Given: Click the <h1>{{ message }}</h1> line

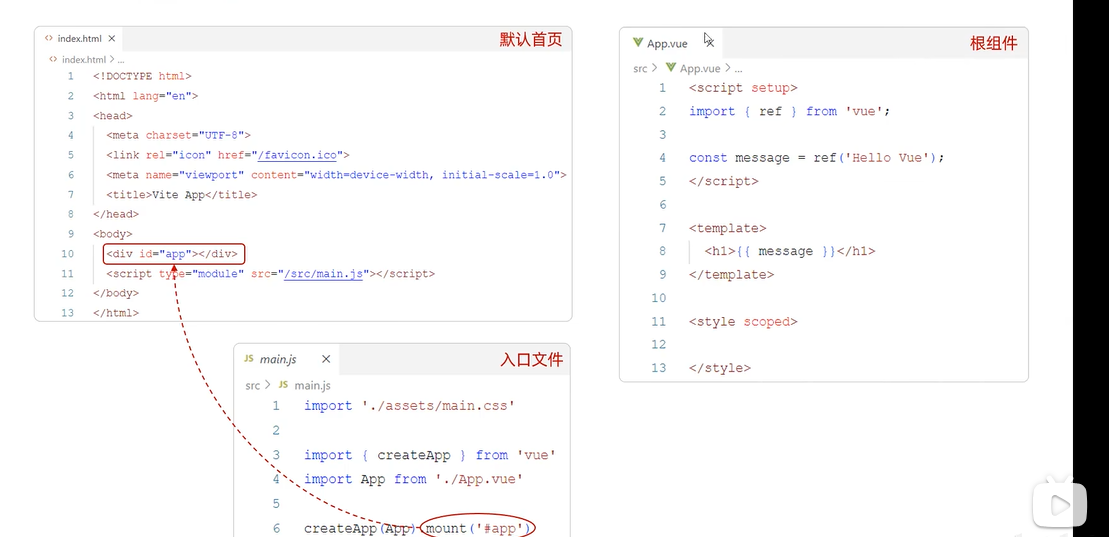Looking at the screenshot, I should coord(790,251).
